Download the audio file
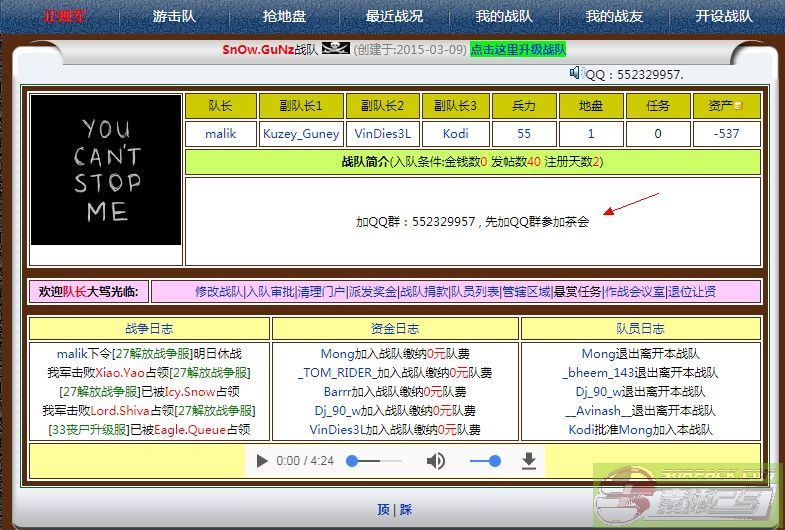The image size is (785, 530). coord(529,461)
